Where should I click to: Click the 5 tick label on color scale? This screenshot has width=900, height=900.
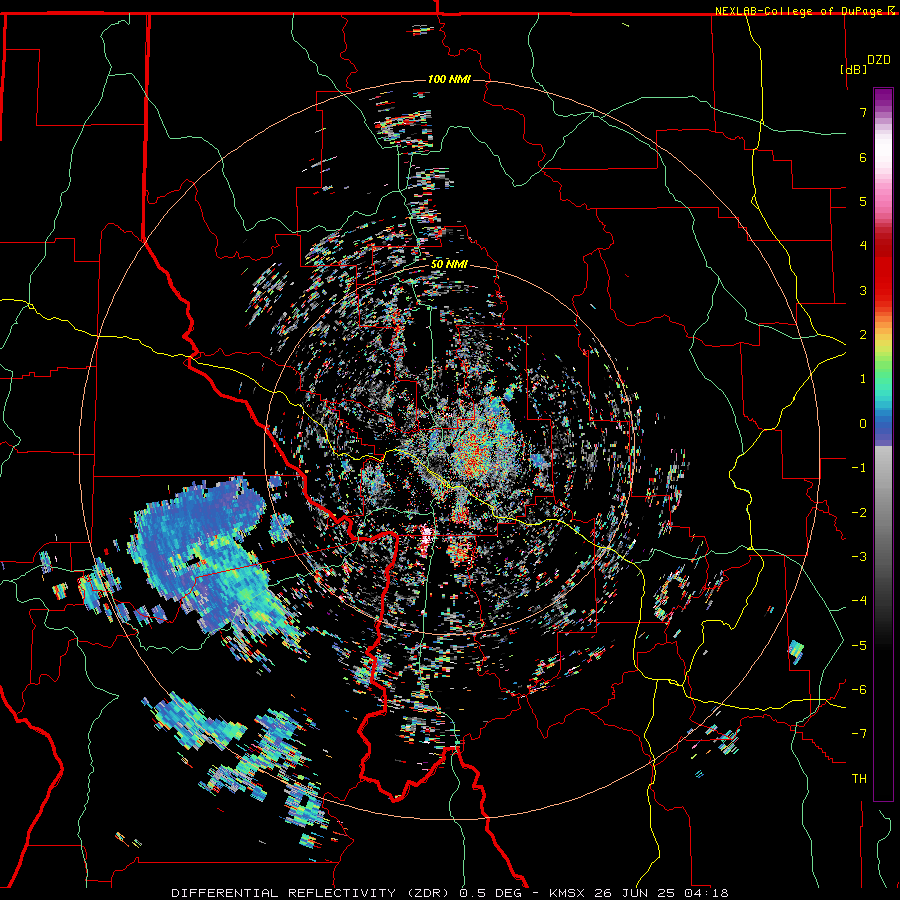coord(863,202)
